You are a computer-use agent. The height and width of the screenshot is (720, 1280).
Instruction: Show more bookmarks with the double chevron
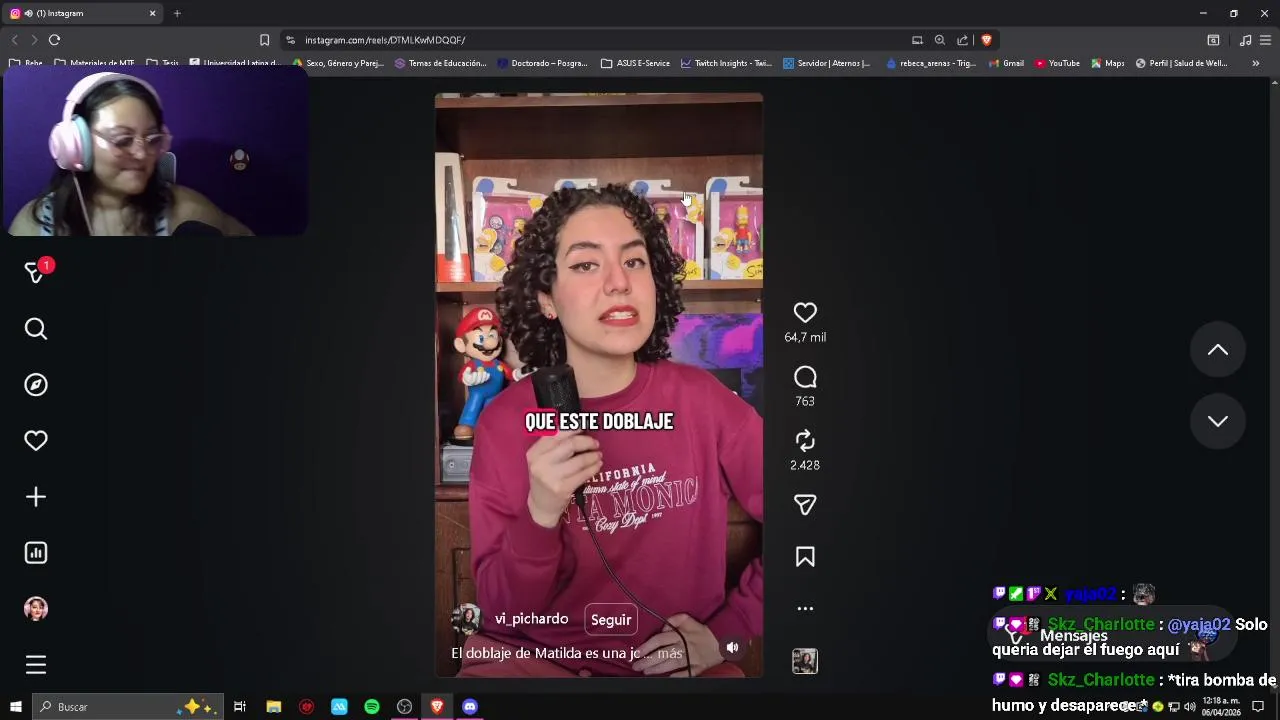[1256, 63]
